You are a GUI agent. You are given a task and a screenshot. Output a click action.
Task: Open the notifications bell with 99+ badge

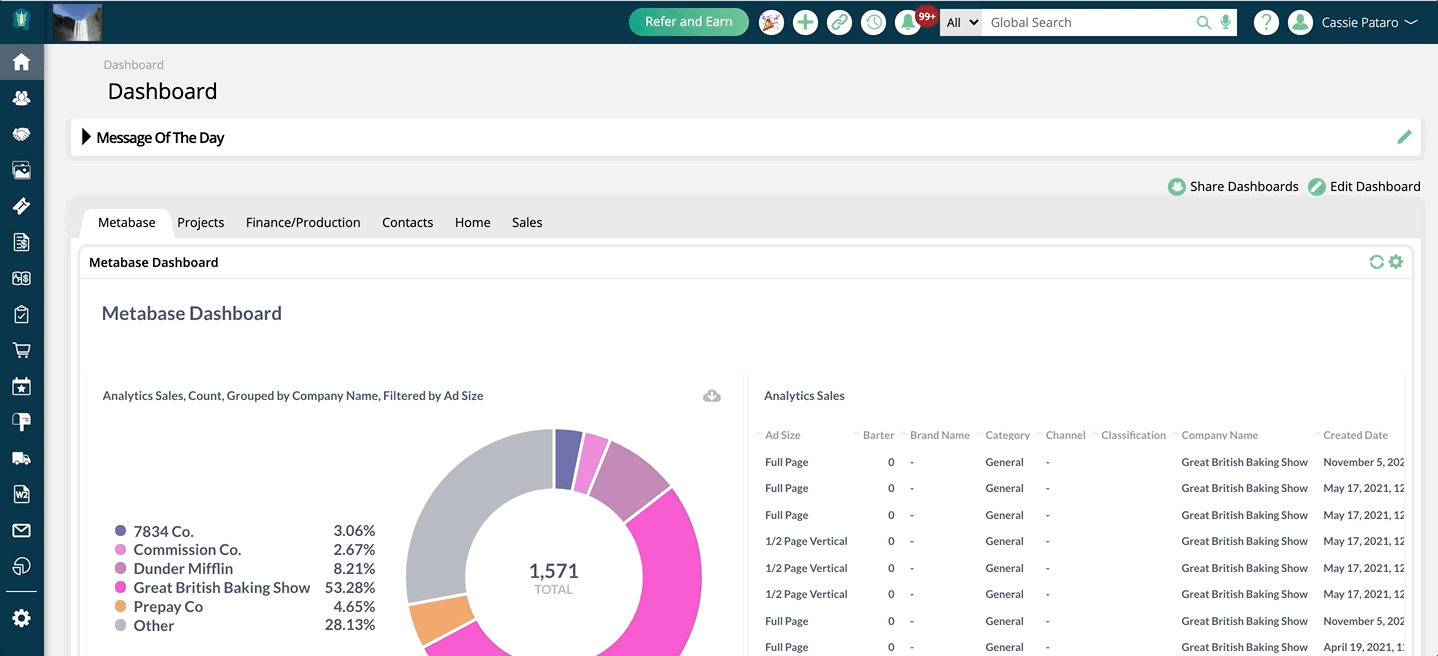(x=908, y=22)
